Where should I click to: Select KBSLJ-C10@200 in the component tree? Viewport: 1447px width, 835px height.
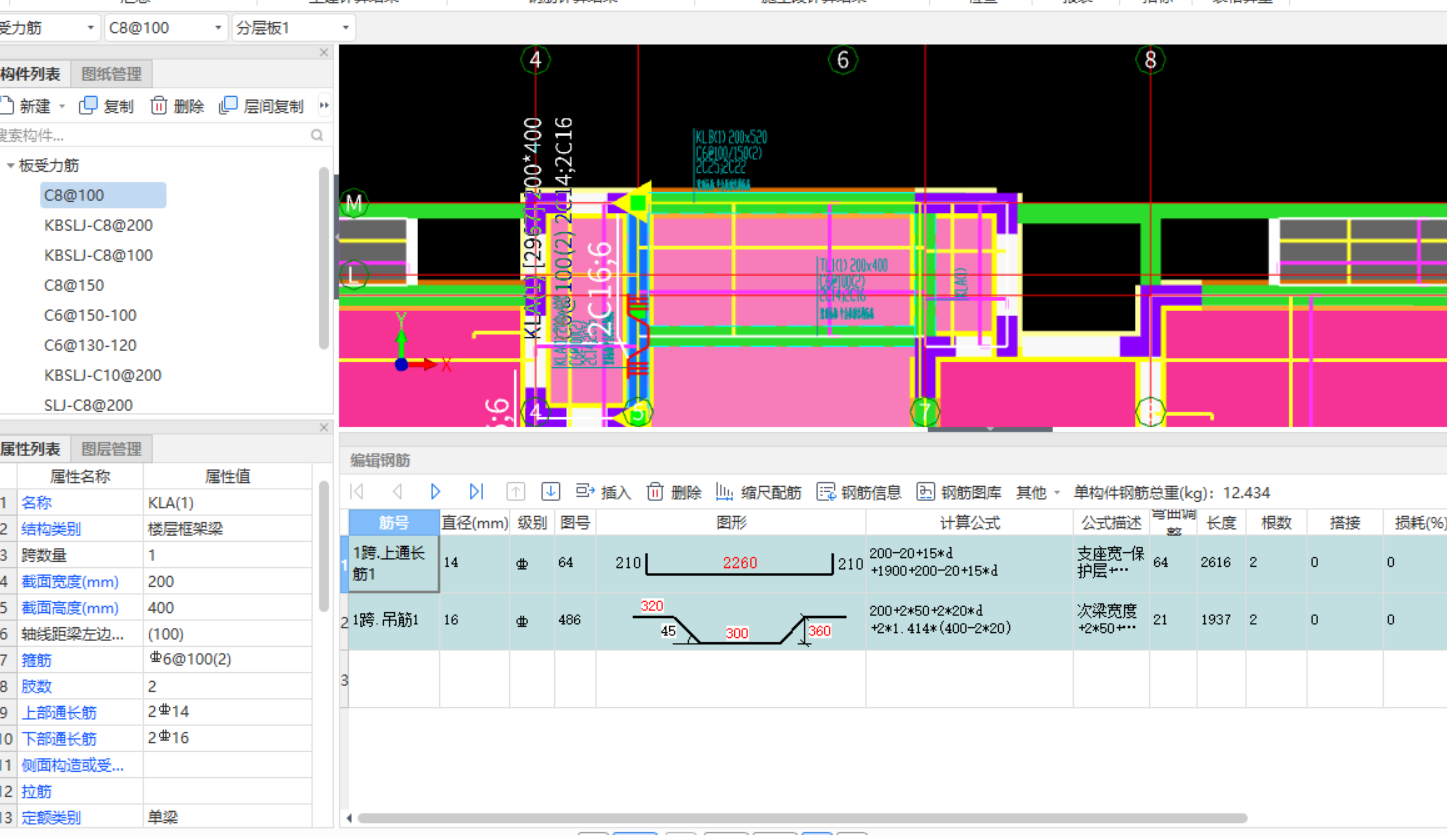click(x=103, y=375)
